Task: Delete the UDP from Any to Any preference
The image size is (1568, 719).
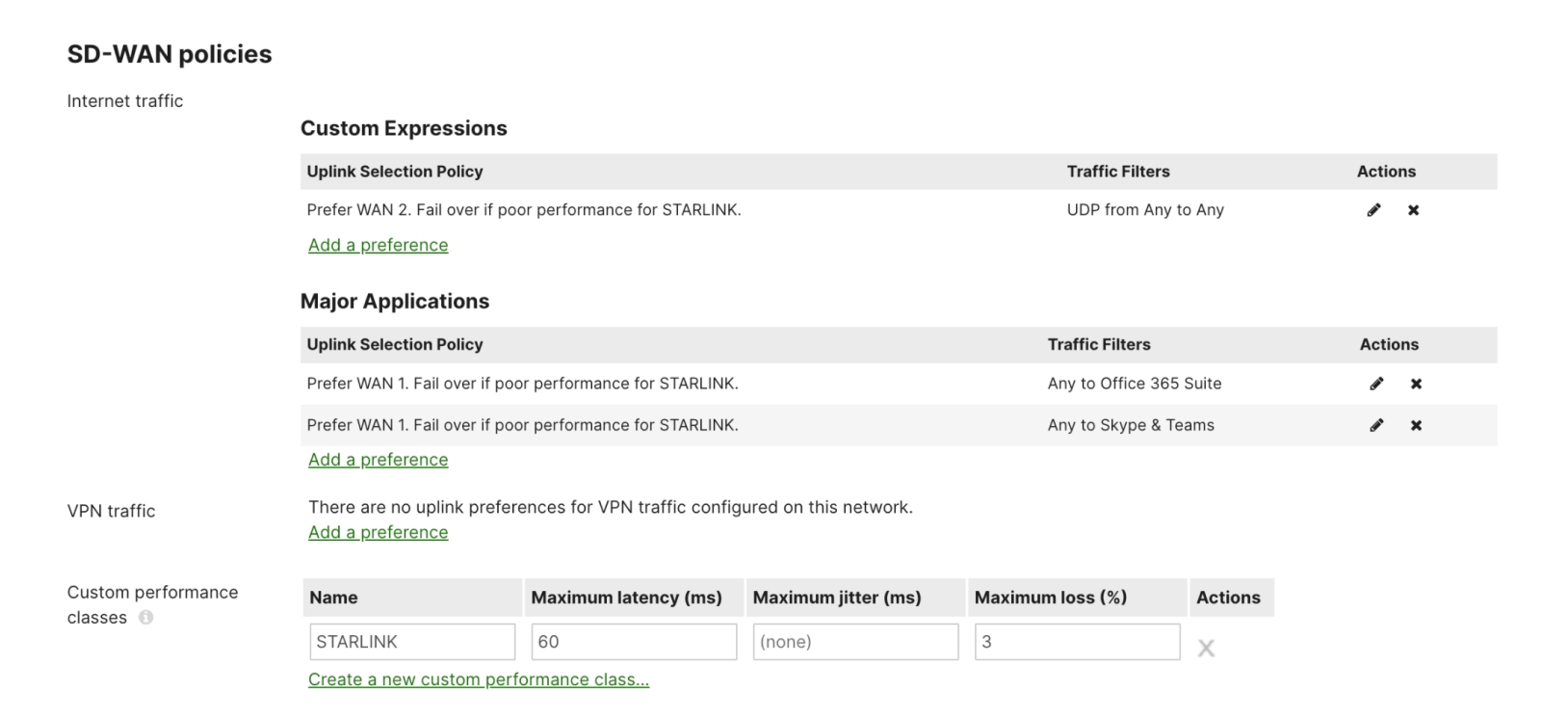Action: (1415, 209)
